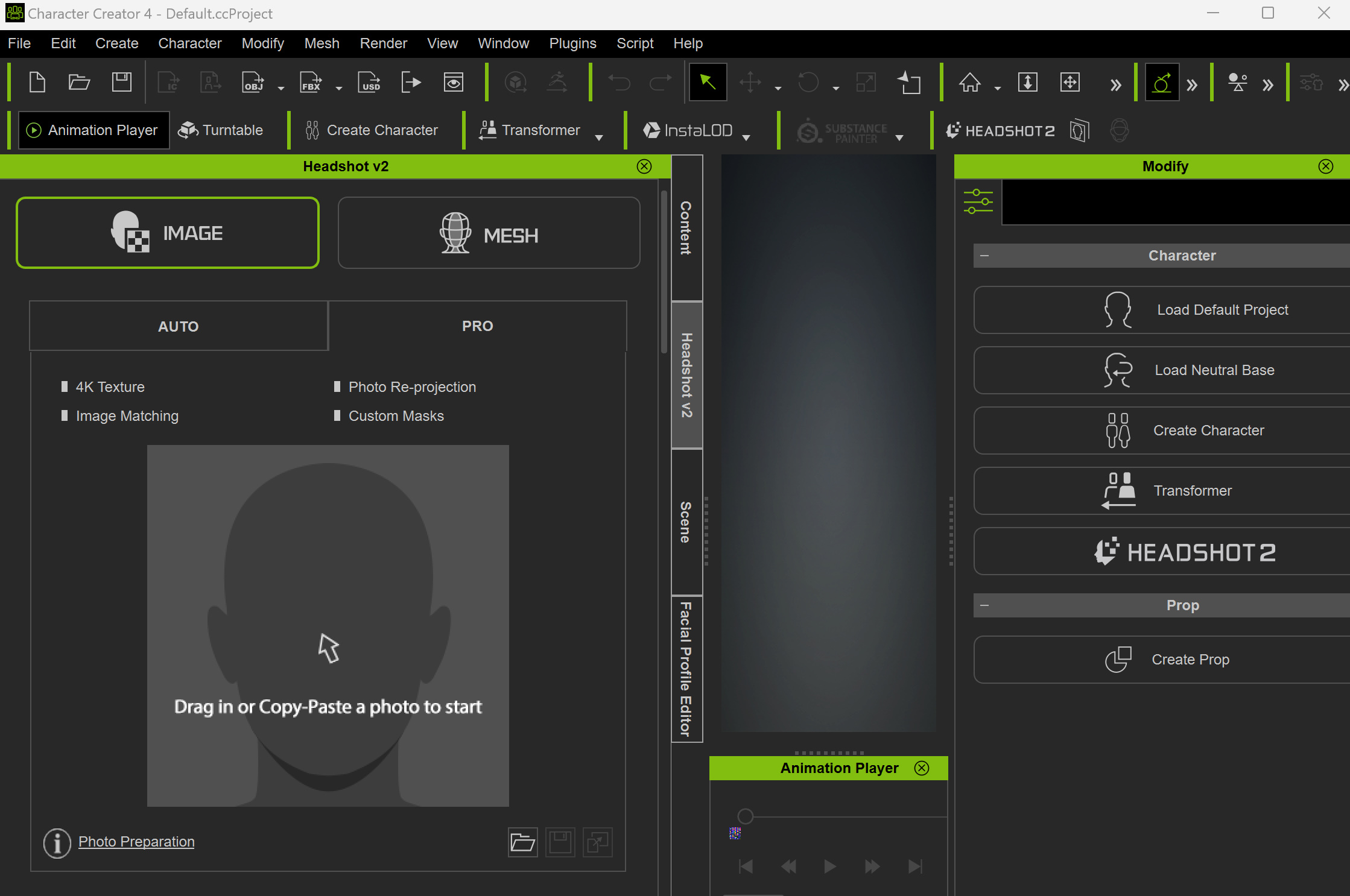Click the photo drop area placeholder

328,625
